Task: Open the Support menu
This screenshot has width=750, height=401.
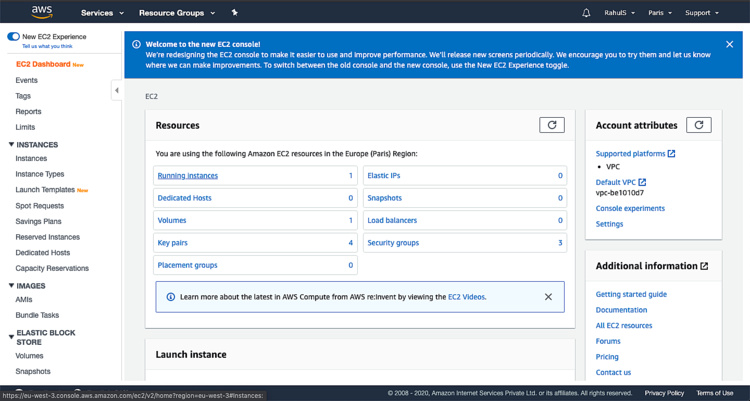Action: [x=702, y=13]
